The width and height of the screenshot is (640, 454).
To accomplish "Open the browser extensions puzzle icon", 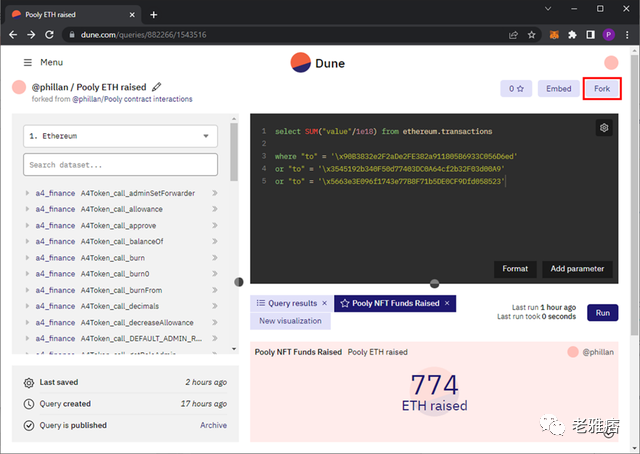I will pyautogui.click(x=572, y=35).
